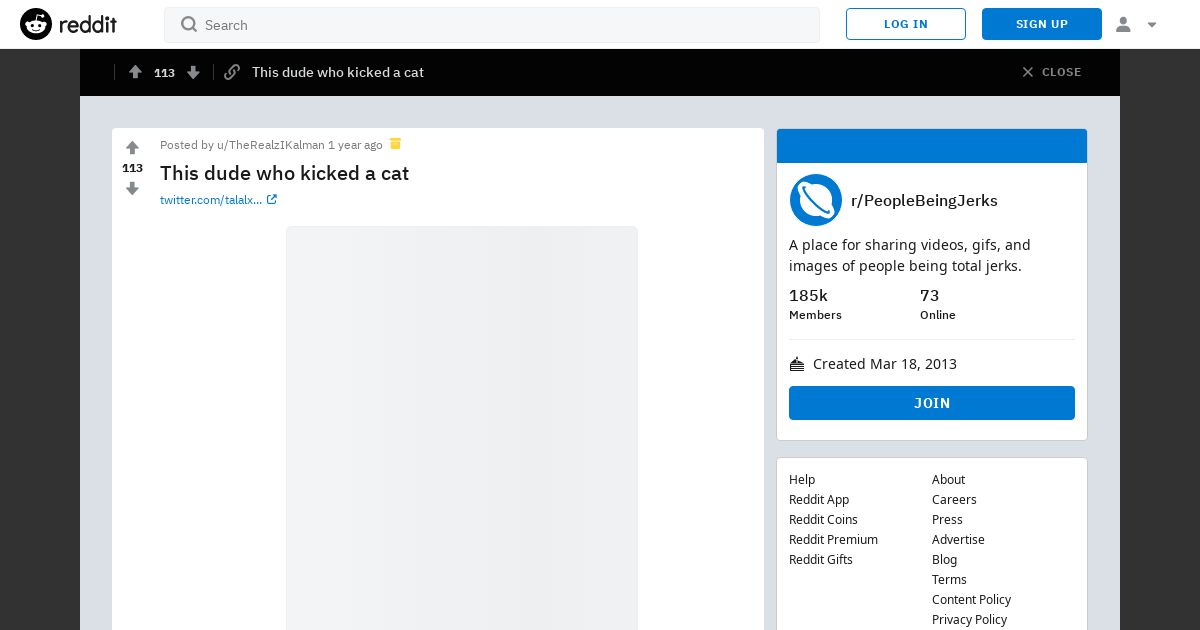Focus the Search input field
The image size is (1200, 630).
[x=492, y=25]
